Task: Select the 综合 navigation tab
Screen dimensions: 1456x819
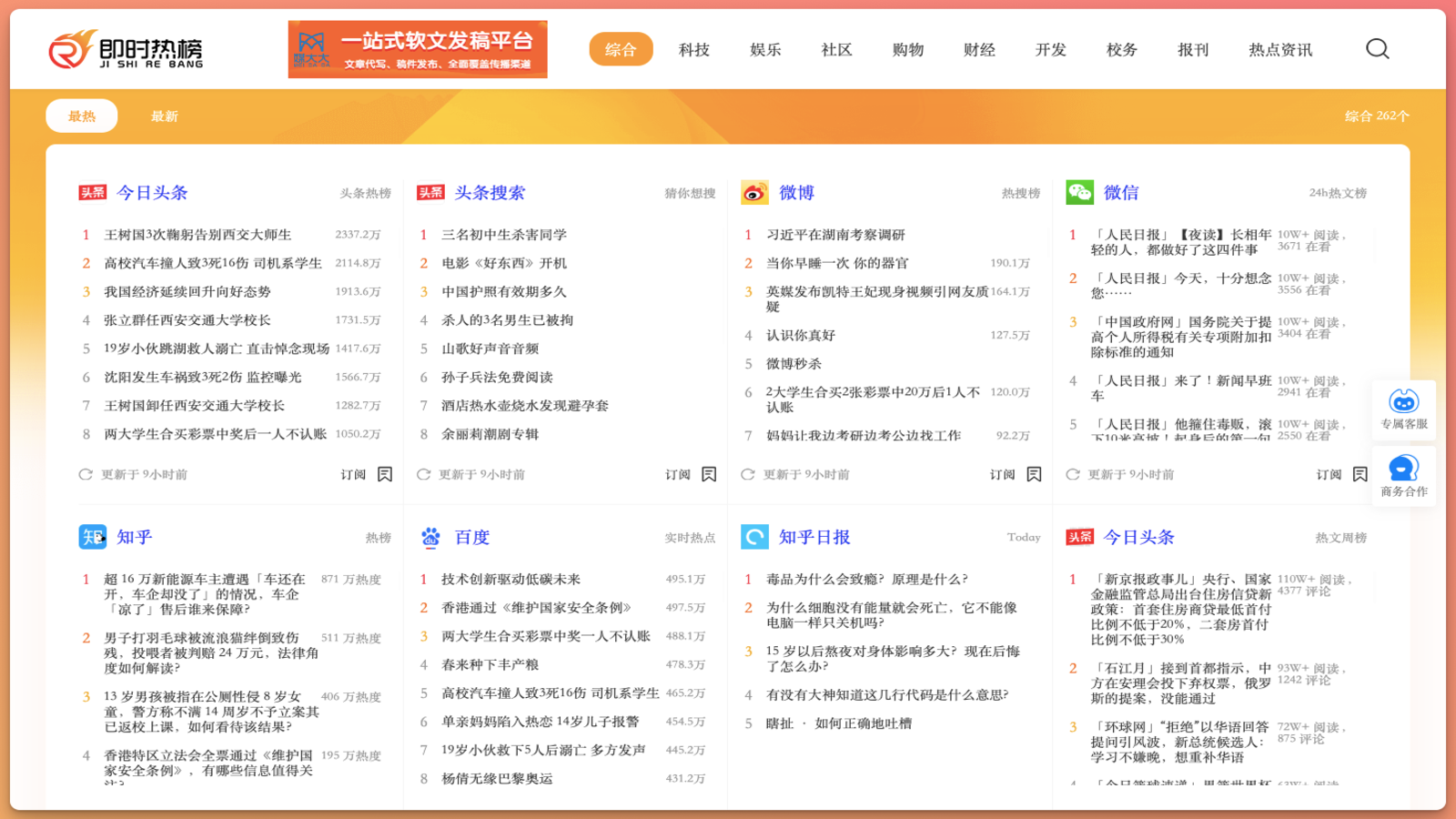Action: point(621,49)
